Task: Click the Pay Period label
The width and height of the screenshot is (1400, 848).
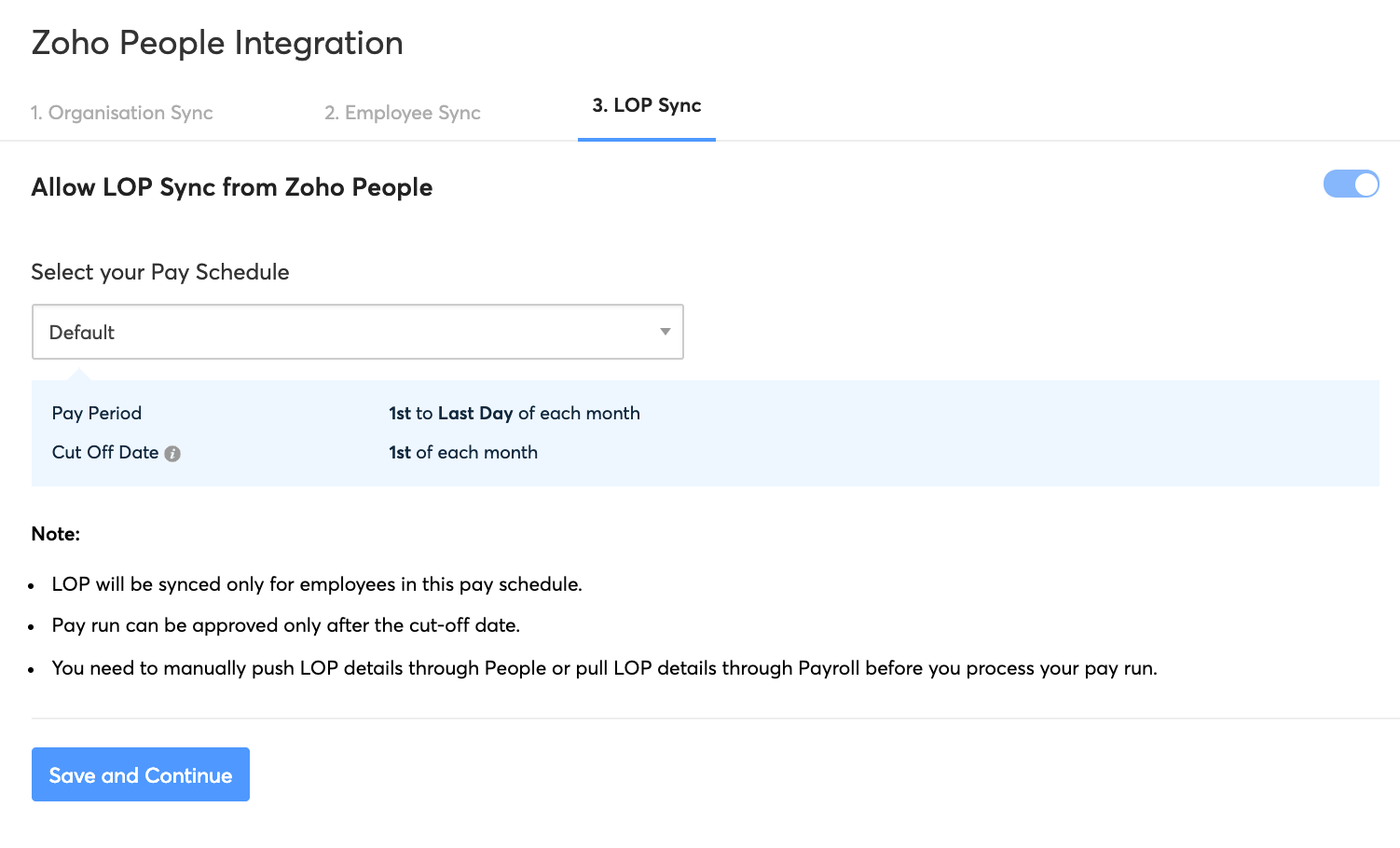Action: (97, 413)
